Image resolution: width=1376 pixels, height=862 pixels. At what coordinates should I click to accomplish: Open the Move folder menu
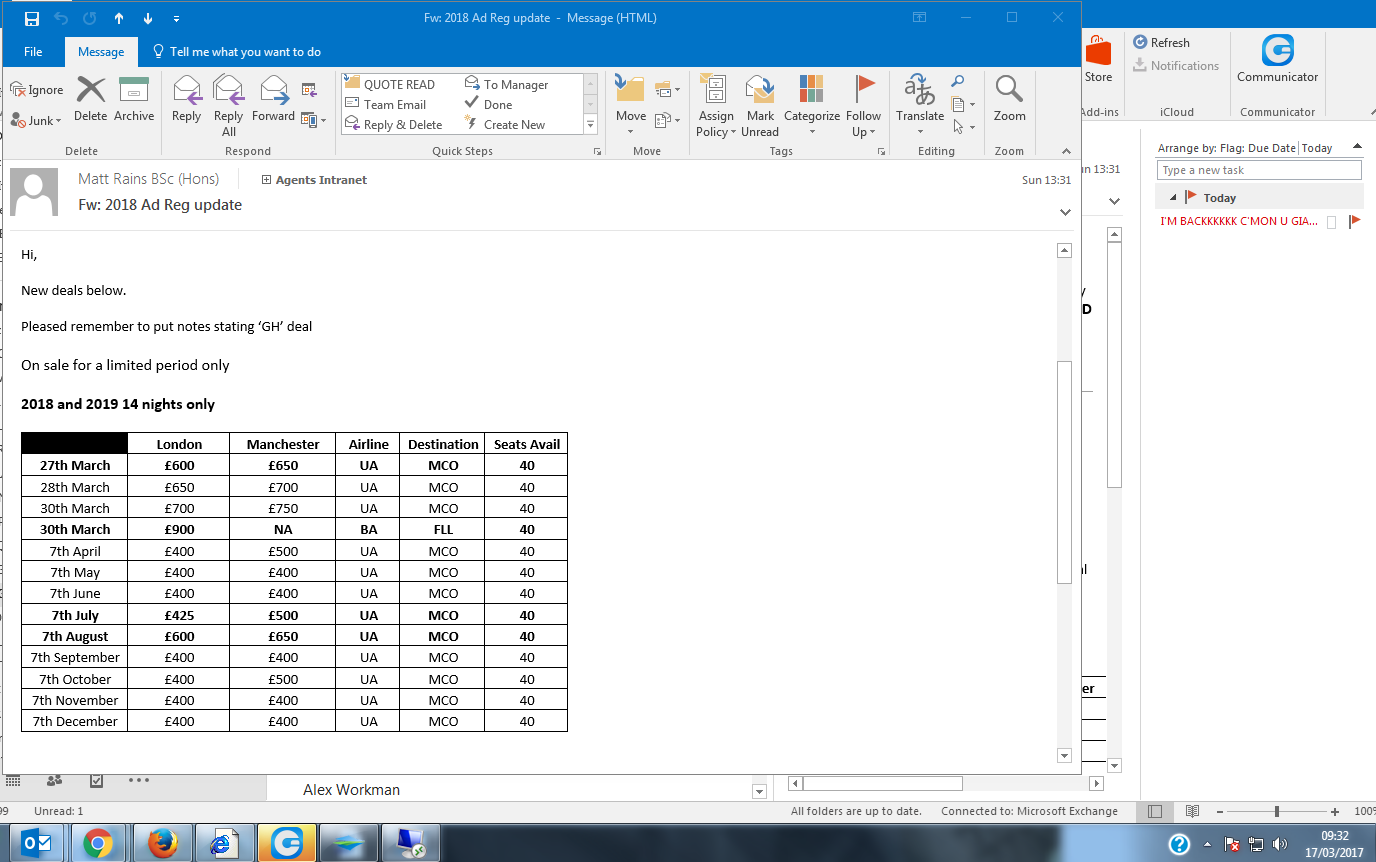(631, 106)
